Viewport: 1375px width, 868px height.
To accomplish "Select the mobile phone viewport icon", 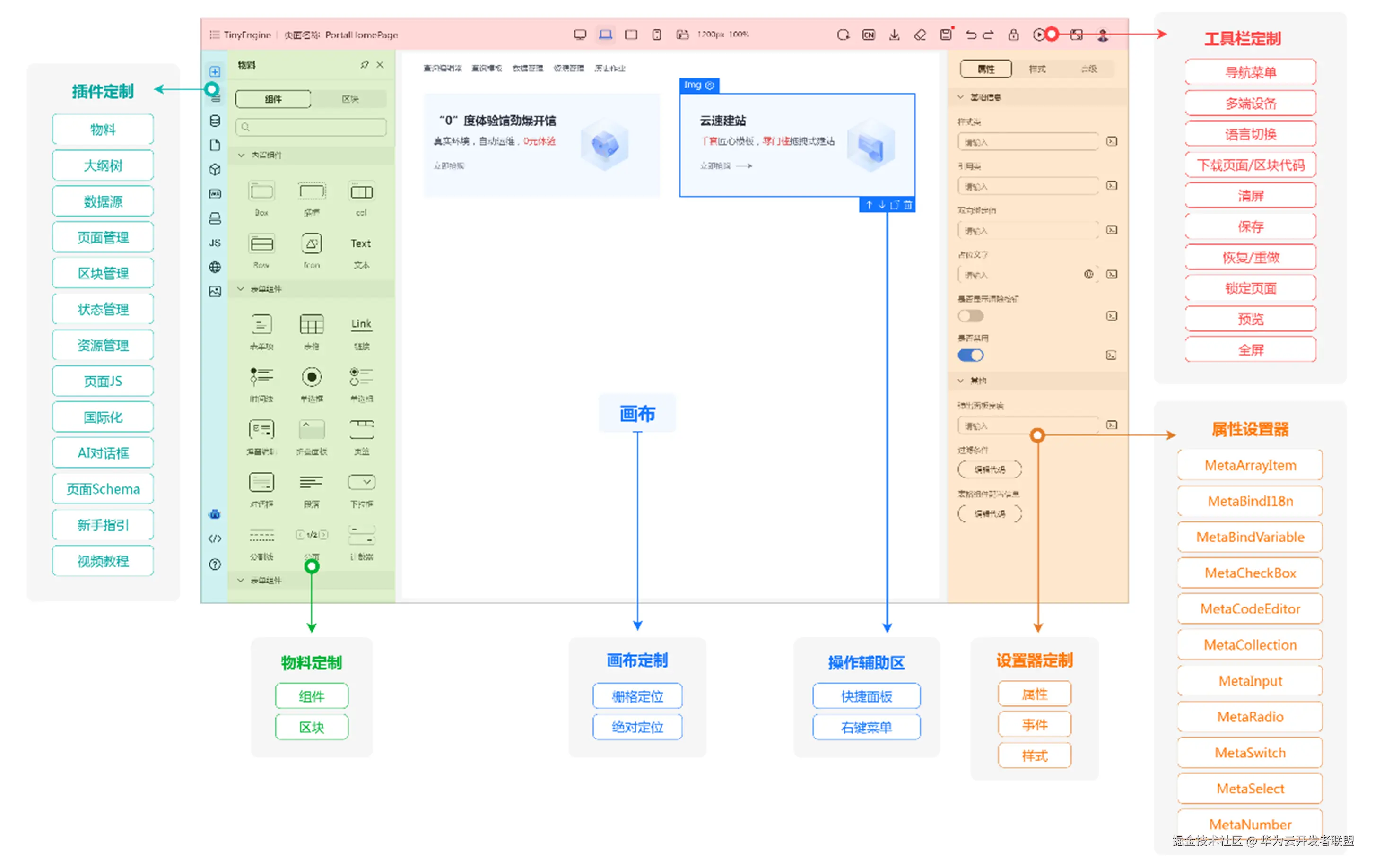I will (x=657, y=35).
